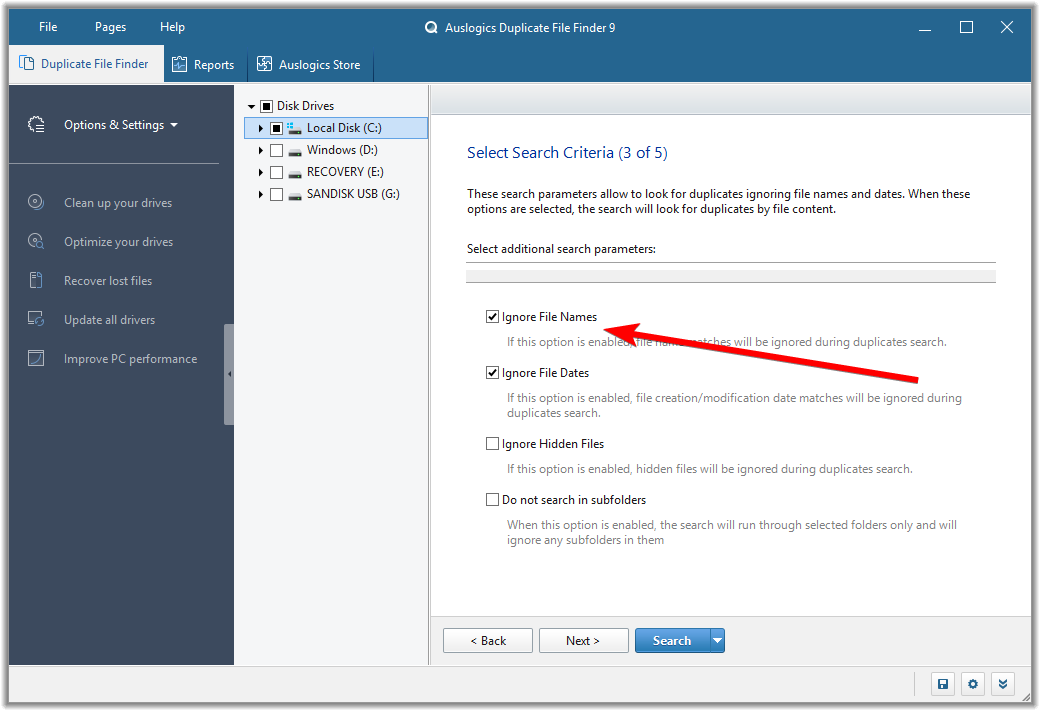Click the Options & Settings gear icon
The width and height of the screenshot is (1040, 711).
pyautogui.click(x=36, y=124)
